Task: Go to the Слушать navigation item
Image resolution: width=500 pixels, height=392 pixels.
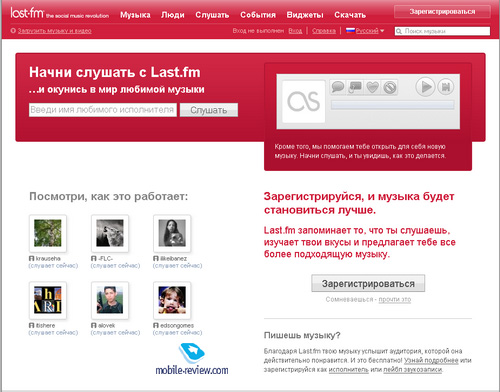Action: point(212,15)
